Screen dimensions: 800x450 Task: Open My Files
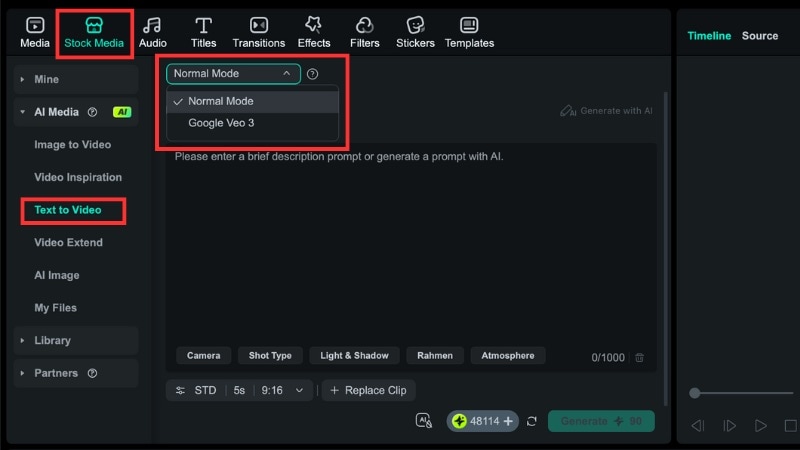(x=56, y=308)
